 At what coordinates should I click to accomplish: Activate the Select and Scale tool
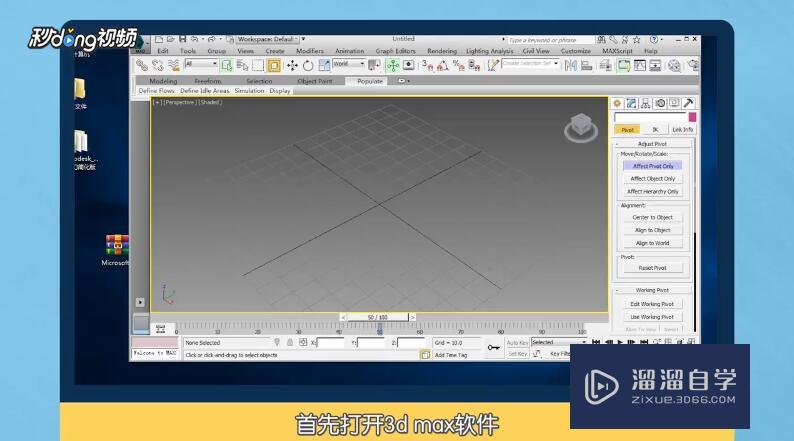324,65
